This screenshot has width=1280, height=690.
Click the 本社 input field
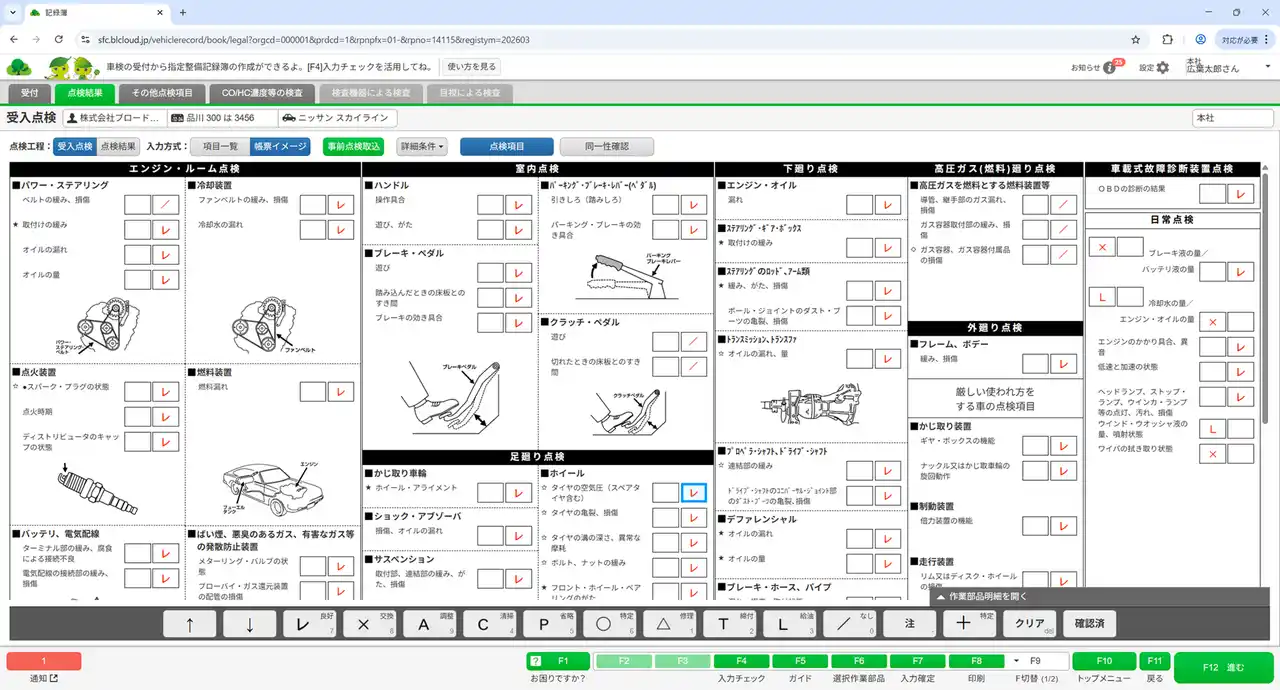point(1232,118)
